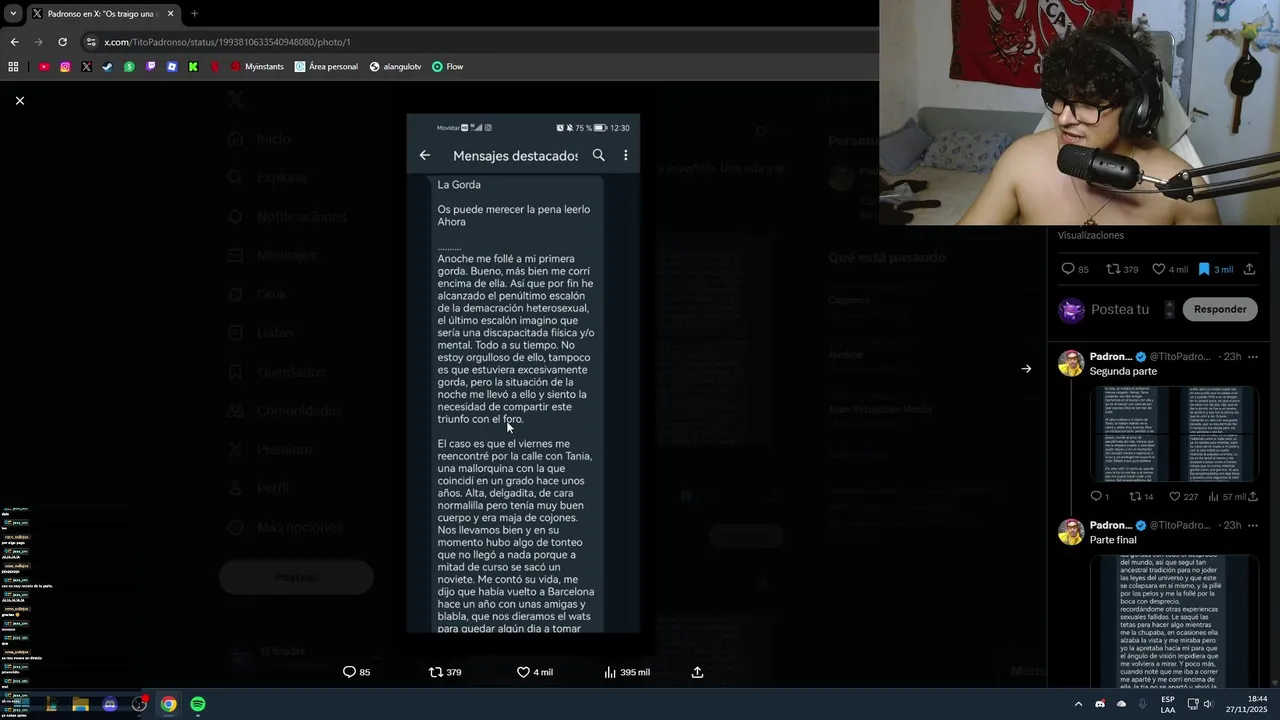Like the 'Segunda parte' reply with 227 likes

tap(1183, 496)
